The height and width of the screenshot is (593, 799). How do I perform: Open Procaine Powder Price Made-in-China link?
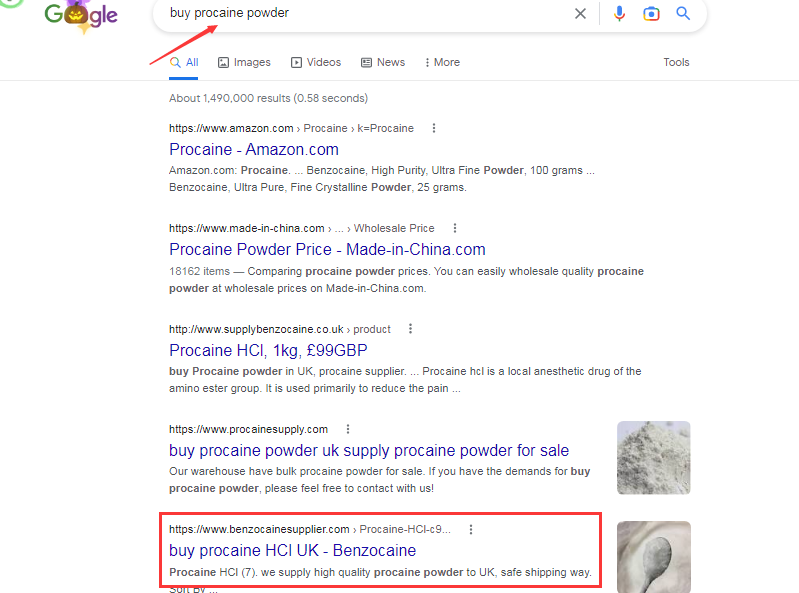327,250
